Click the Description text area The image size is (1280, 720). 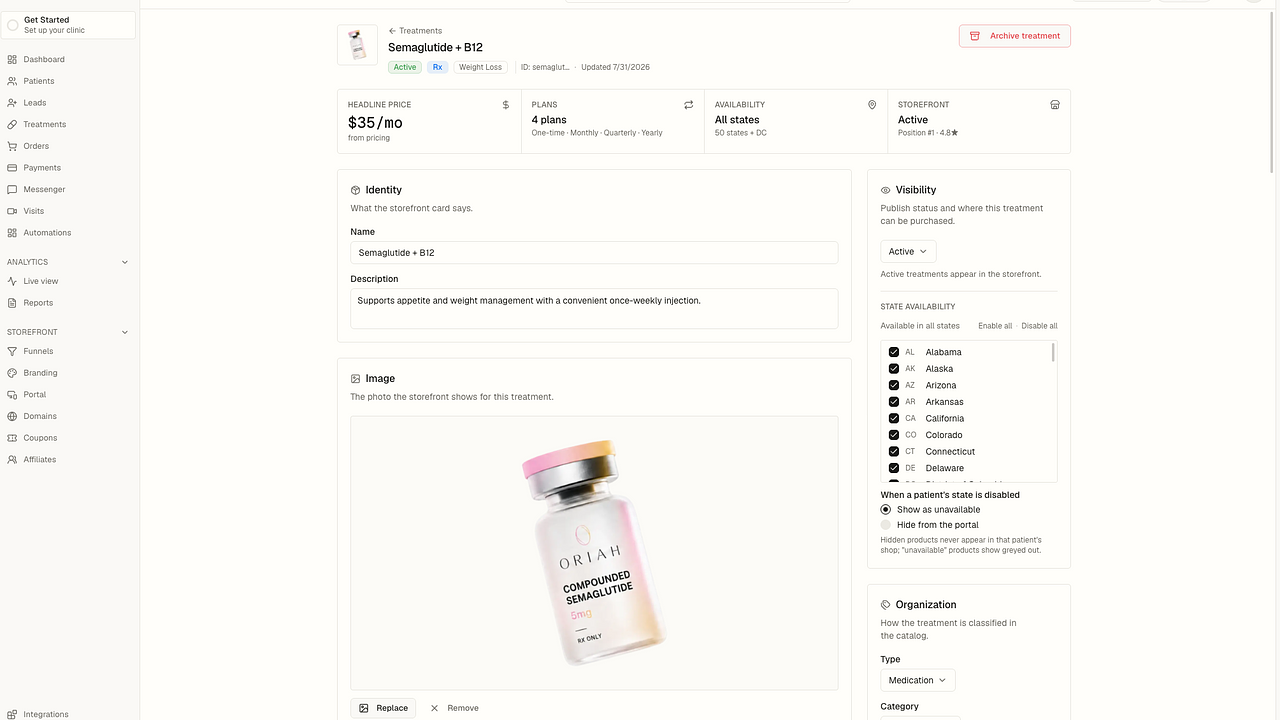(x=594, y=309)
